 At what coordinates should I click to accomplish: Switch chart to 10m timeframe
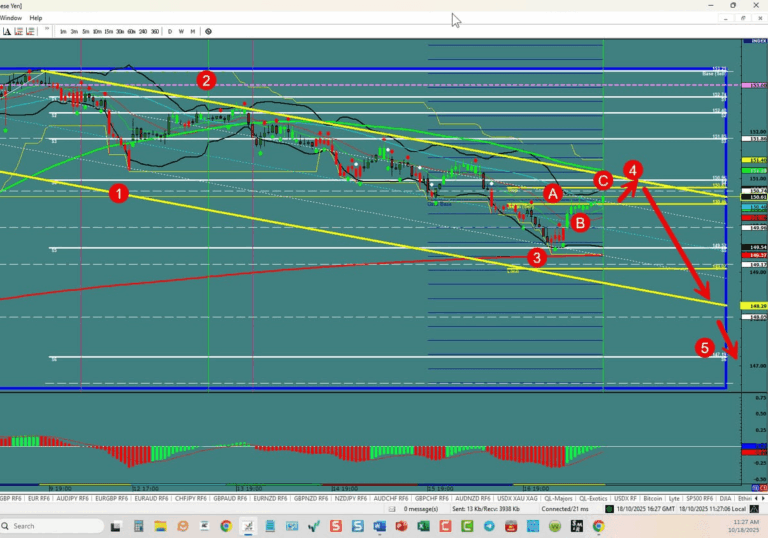click(x=97, y=31)
